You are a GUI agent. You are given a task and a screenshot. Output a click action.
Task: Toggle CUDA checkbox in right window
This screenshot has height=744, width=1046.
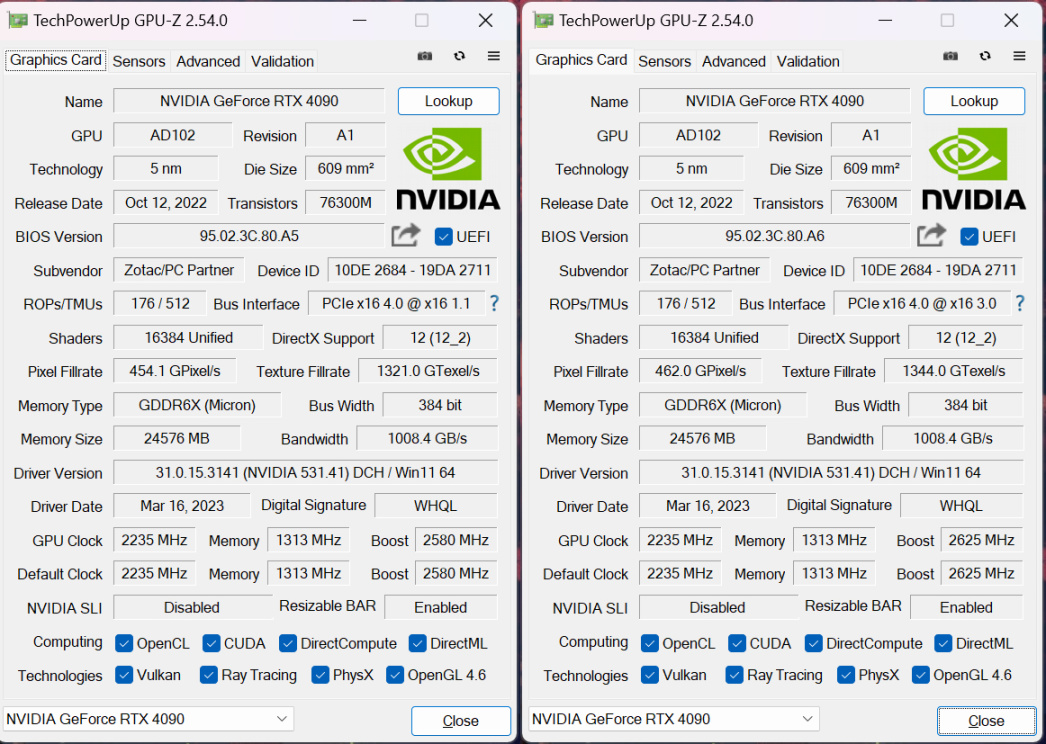click(736, 643)
